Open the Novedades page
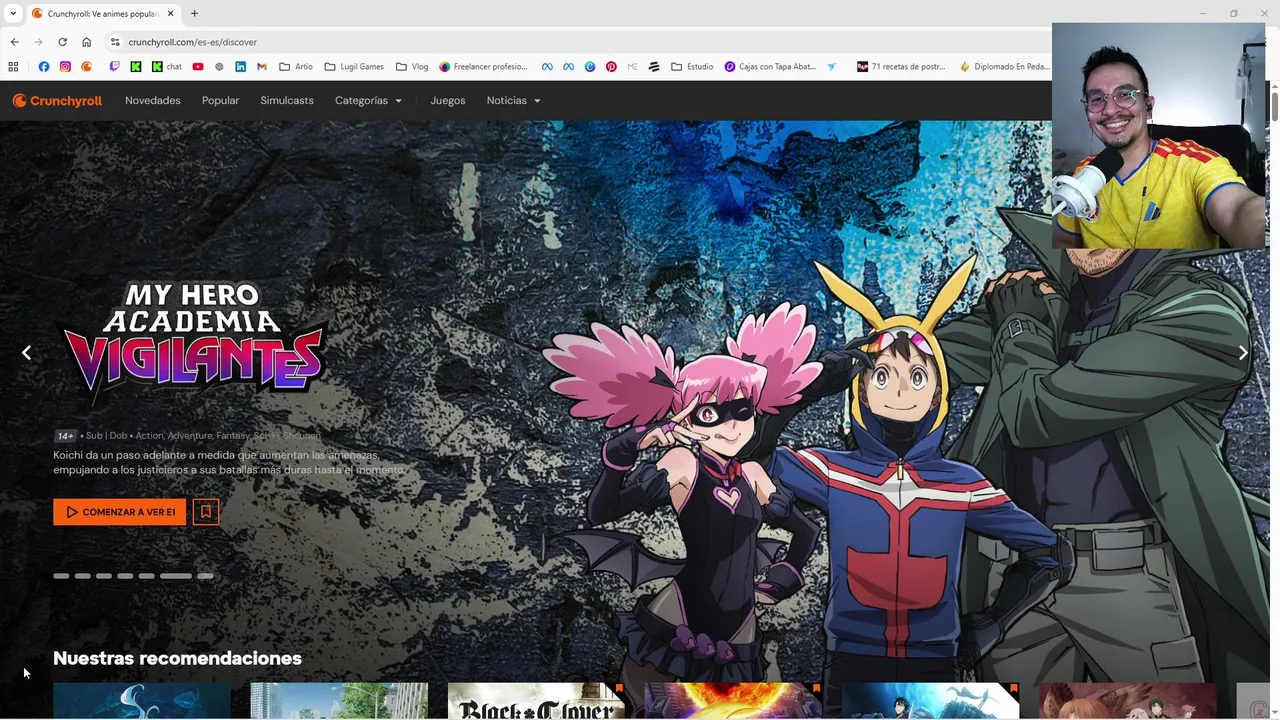 point(153,100)
